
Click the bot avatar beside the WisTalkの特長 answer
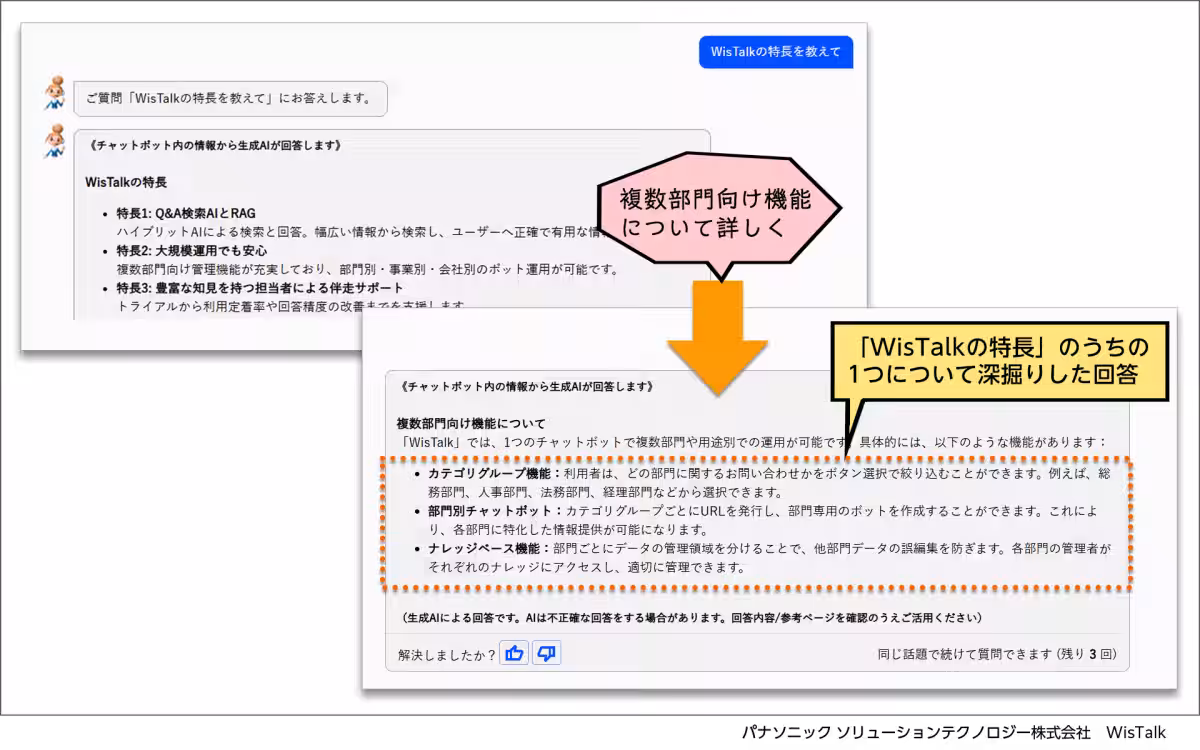tap(54, 141)
